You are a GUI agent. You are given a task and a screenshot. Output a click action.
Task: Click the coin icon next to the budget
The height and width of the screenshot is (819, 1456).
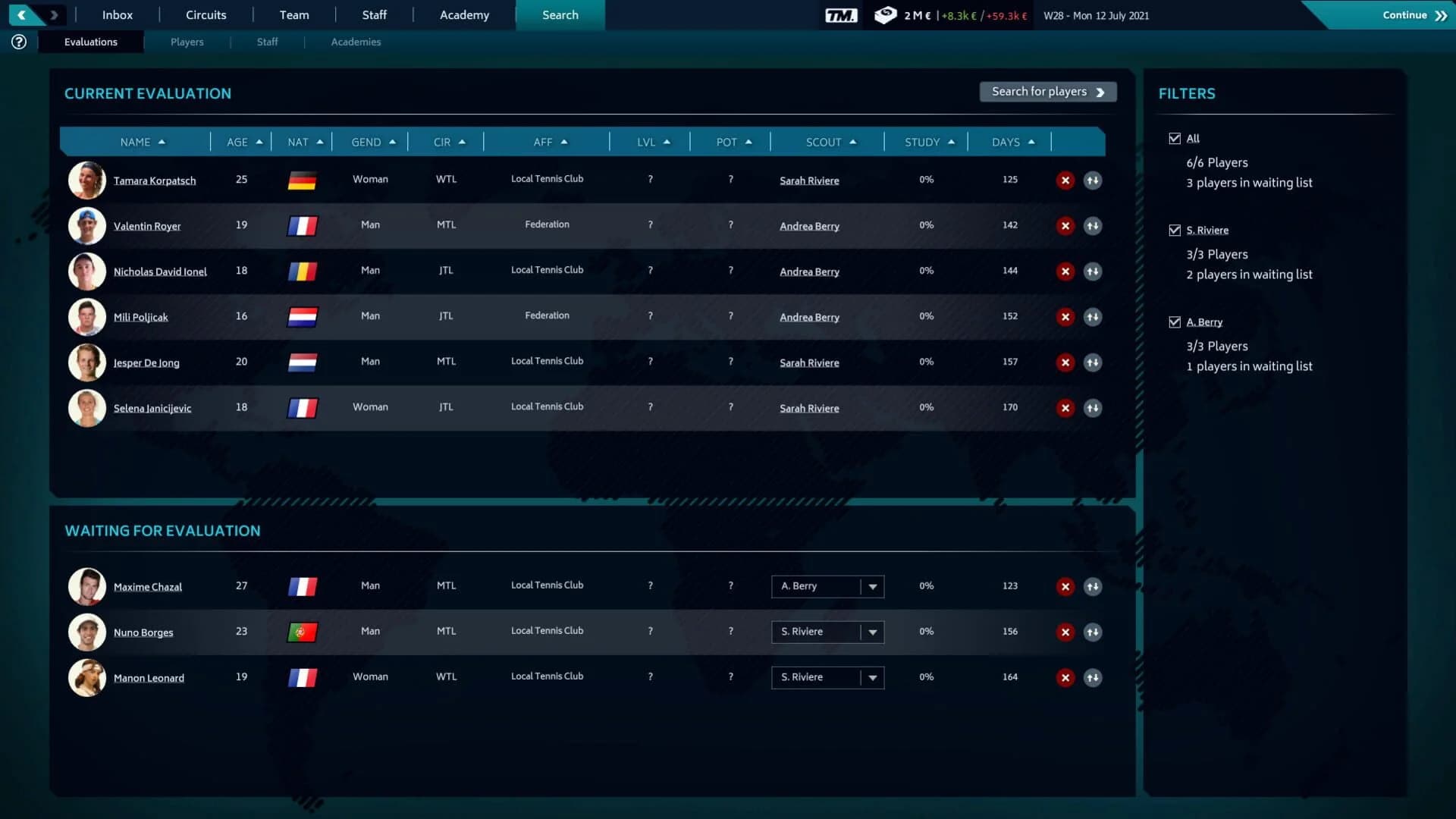tap(885, 14)
